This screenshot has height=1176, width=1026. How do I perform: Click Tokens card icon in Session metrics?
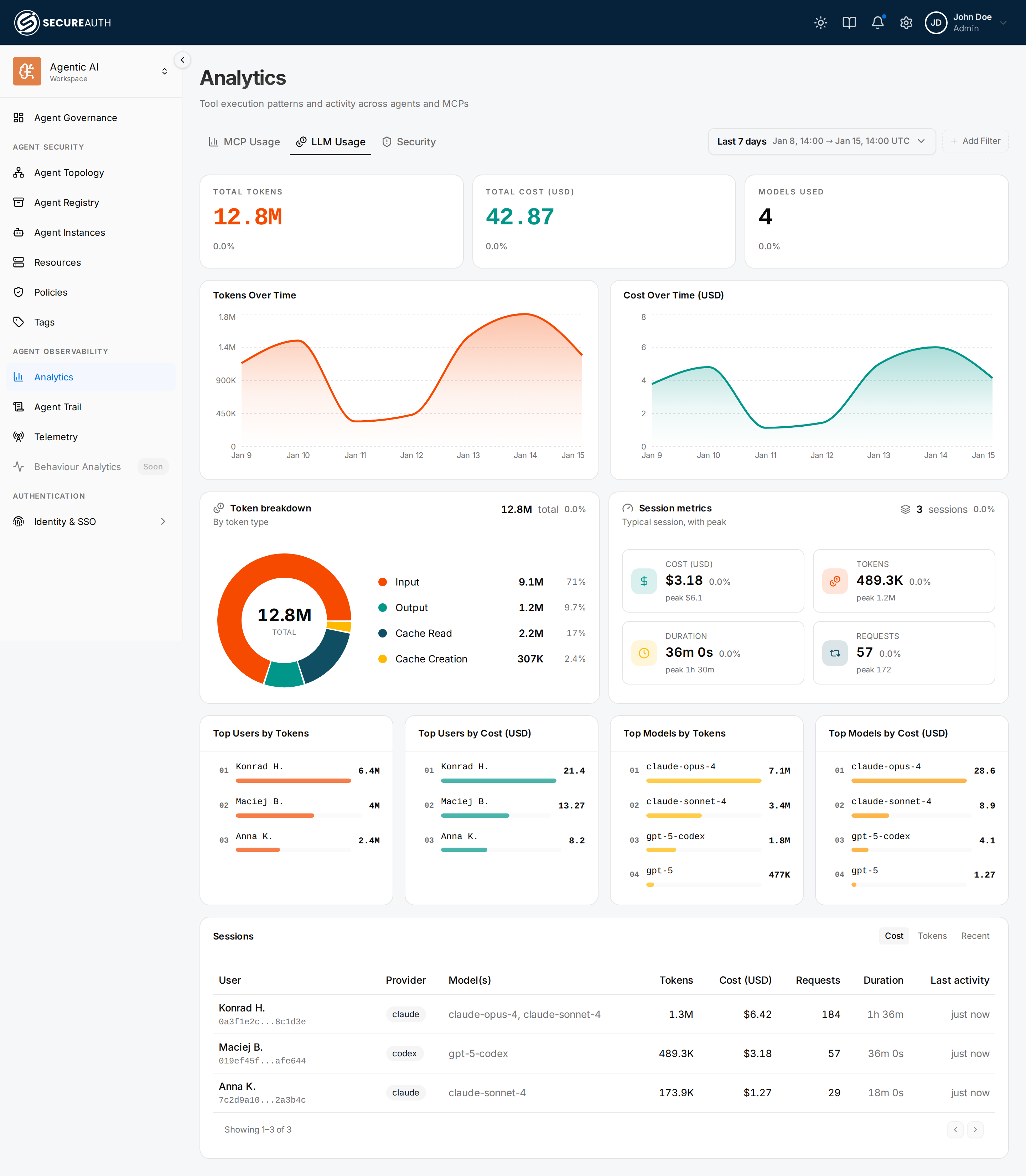click(835, 582)
